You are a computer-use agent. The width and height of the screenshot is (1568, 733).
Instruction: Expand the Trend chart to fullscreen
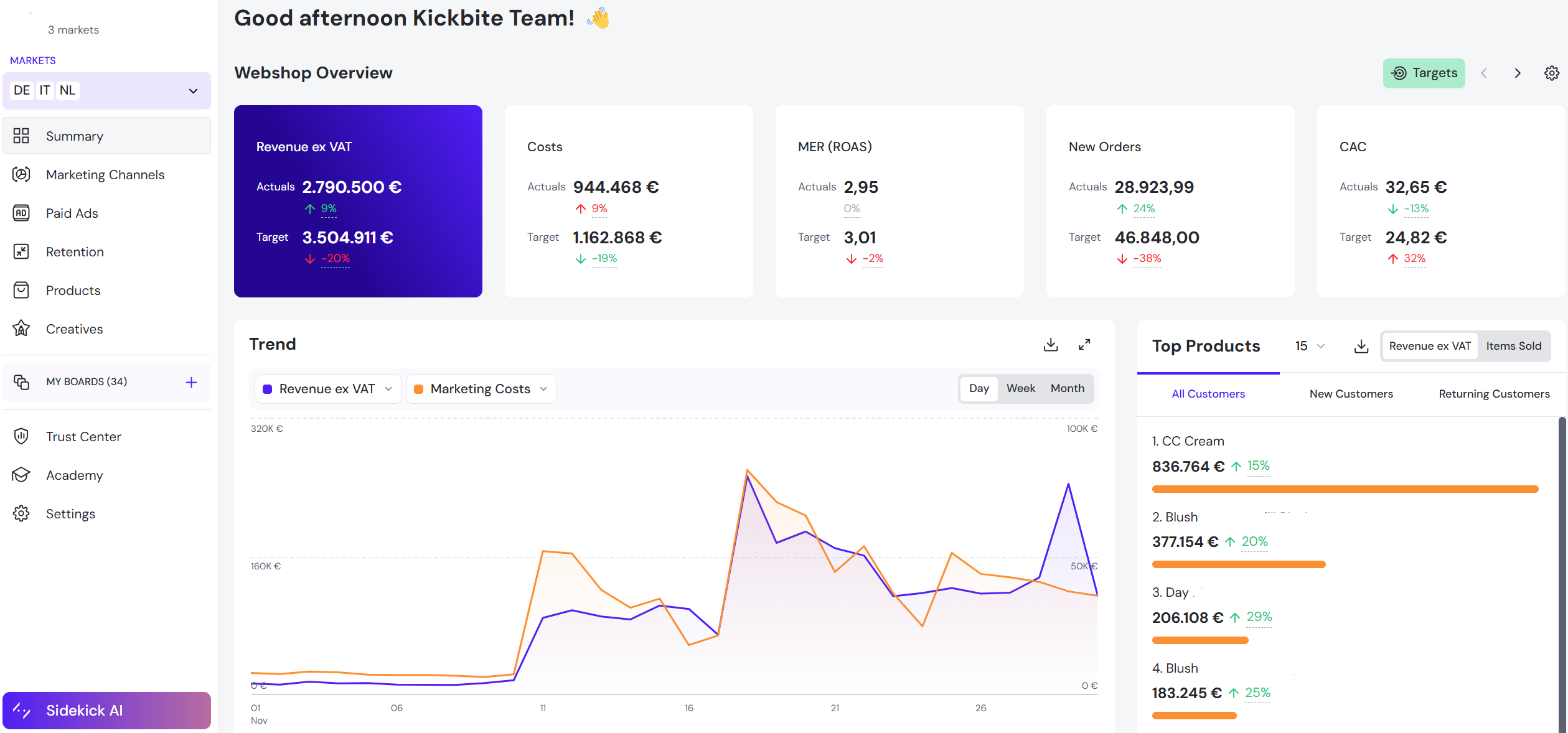tap(1084, 344)
